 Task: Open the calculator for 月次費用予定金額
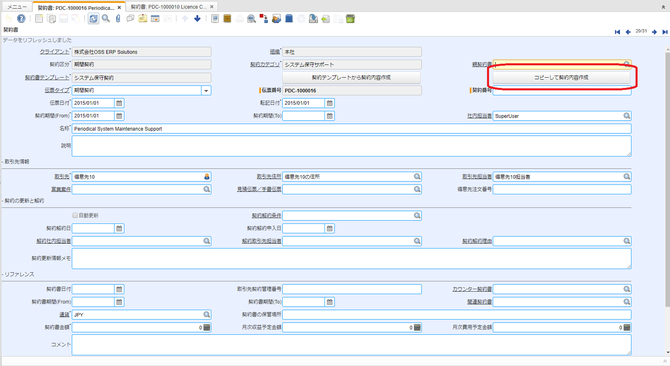627,328
